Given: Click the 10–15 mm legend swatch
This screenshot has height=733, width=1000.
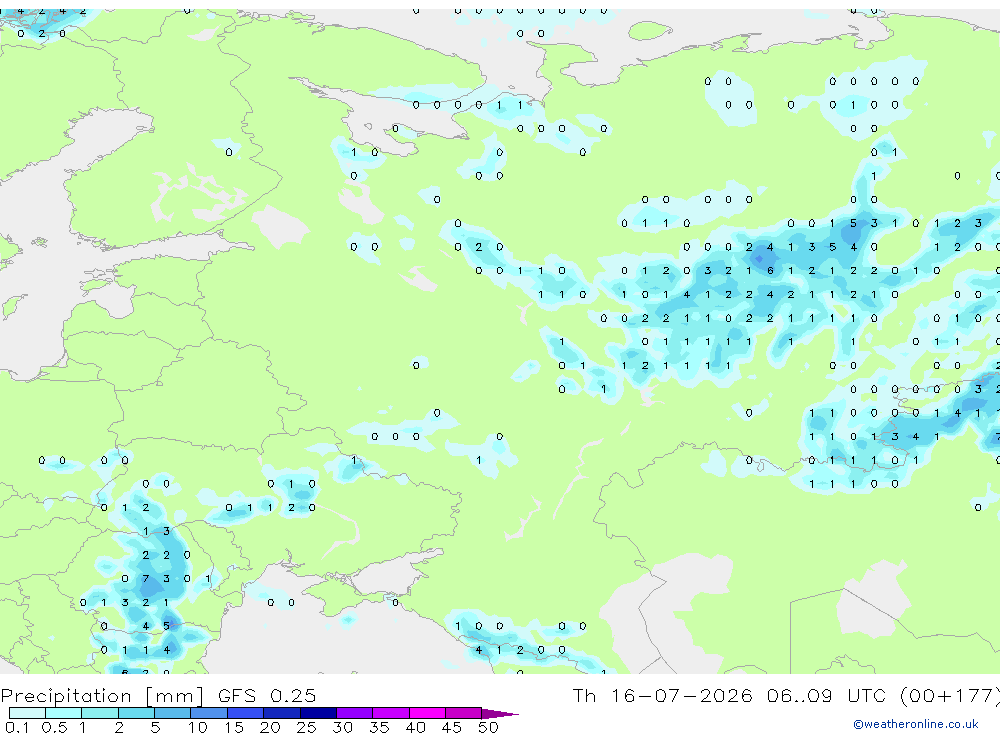Looking at the screenshot, I should click(209, 713).
